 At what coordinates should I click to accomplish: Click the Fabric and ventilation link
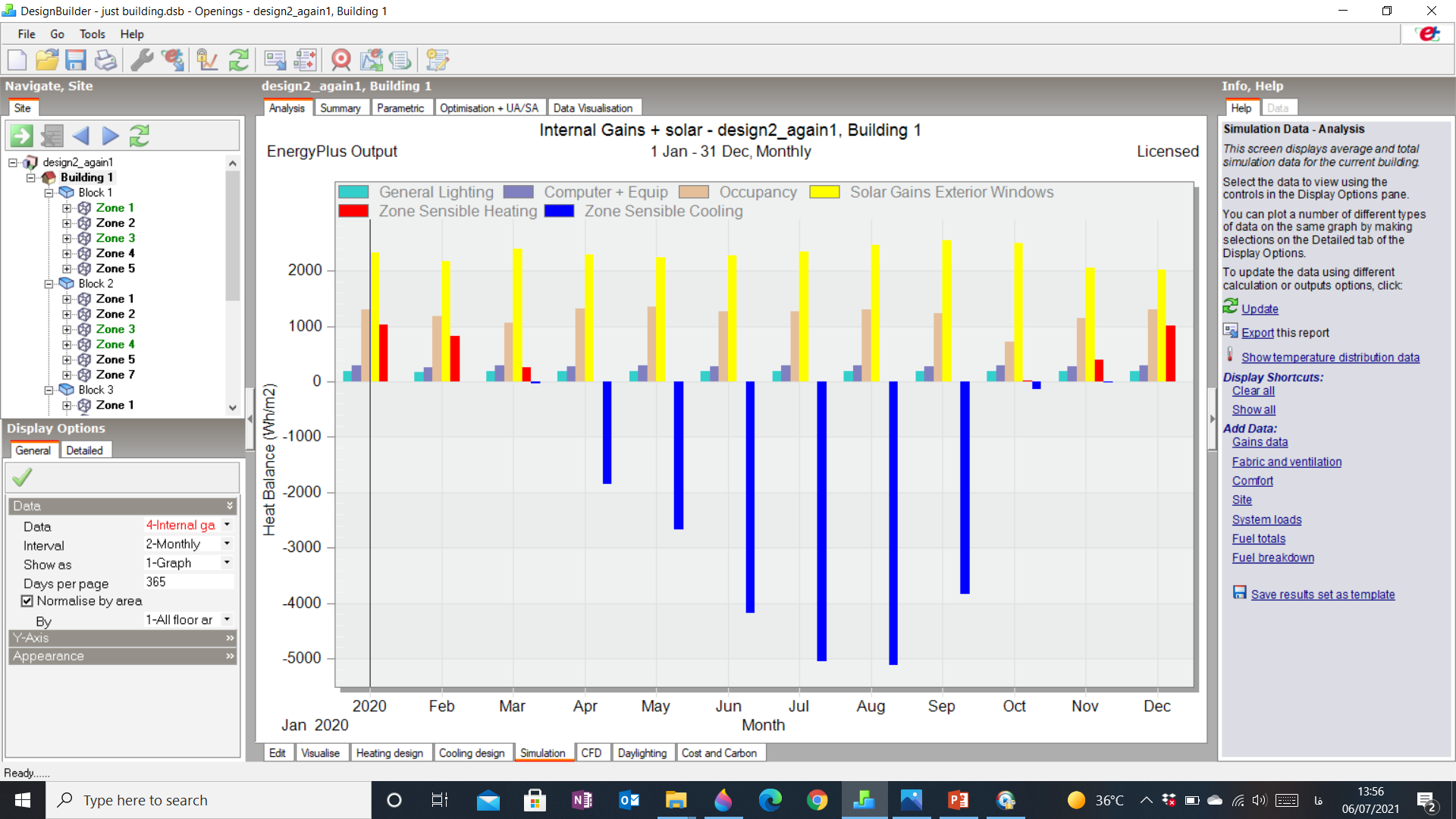[x=1287, y=462]
